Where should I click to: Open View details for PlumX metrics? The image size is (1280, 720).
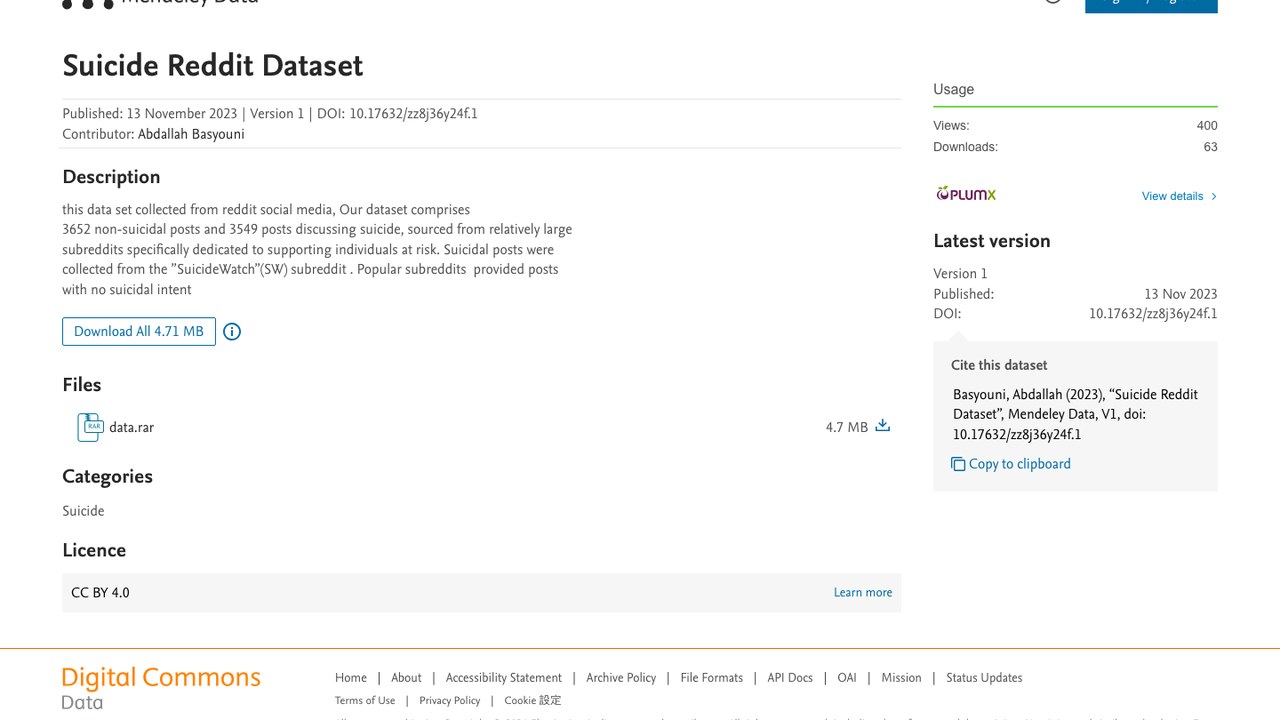tap(1179, 196)
